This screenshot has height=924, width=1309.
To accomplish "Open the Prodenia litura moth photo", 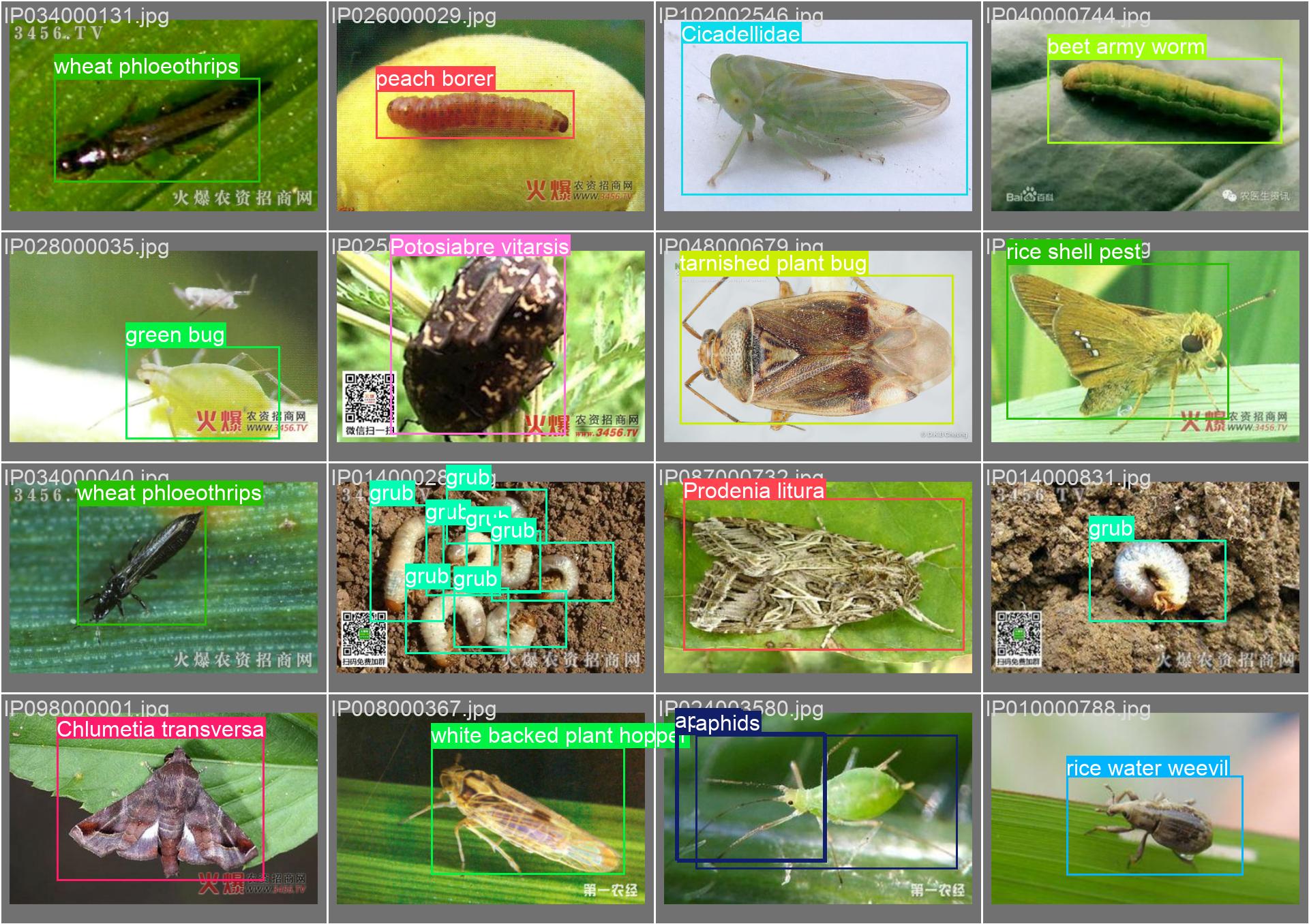I will click(818, 577).
